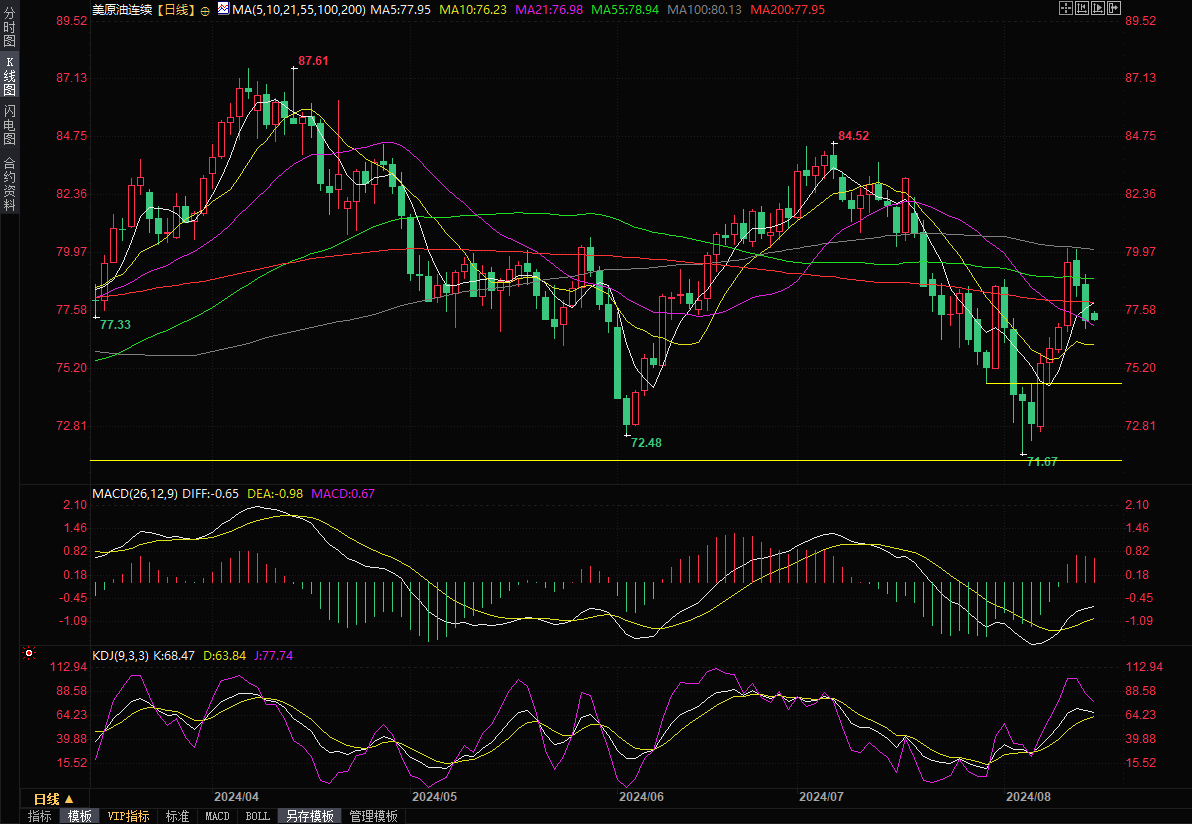The height and width of the screenshot is (824, 1192).
Task: Apply the MACD template
Action: pyautogui.click(x=217, y=816)
